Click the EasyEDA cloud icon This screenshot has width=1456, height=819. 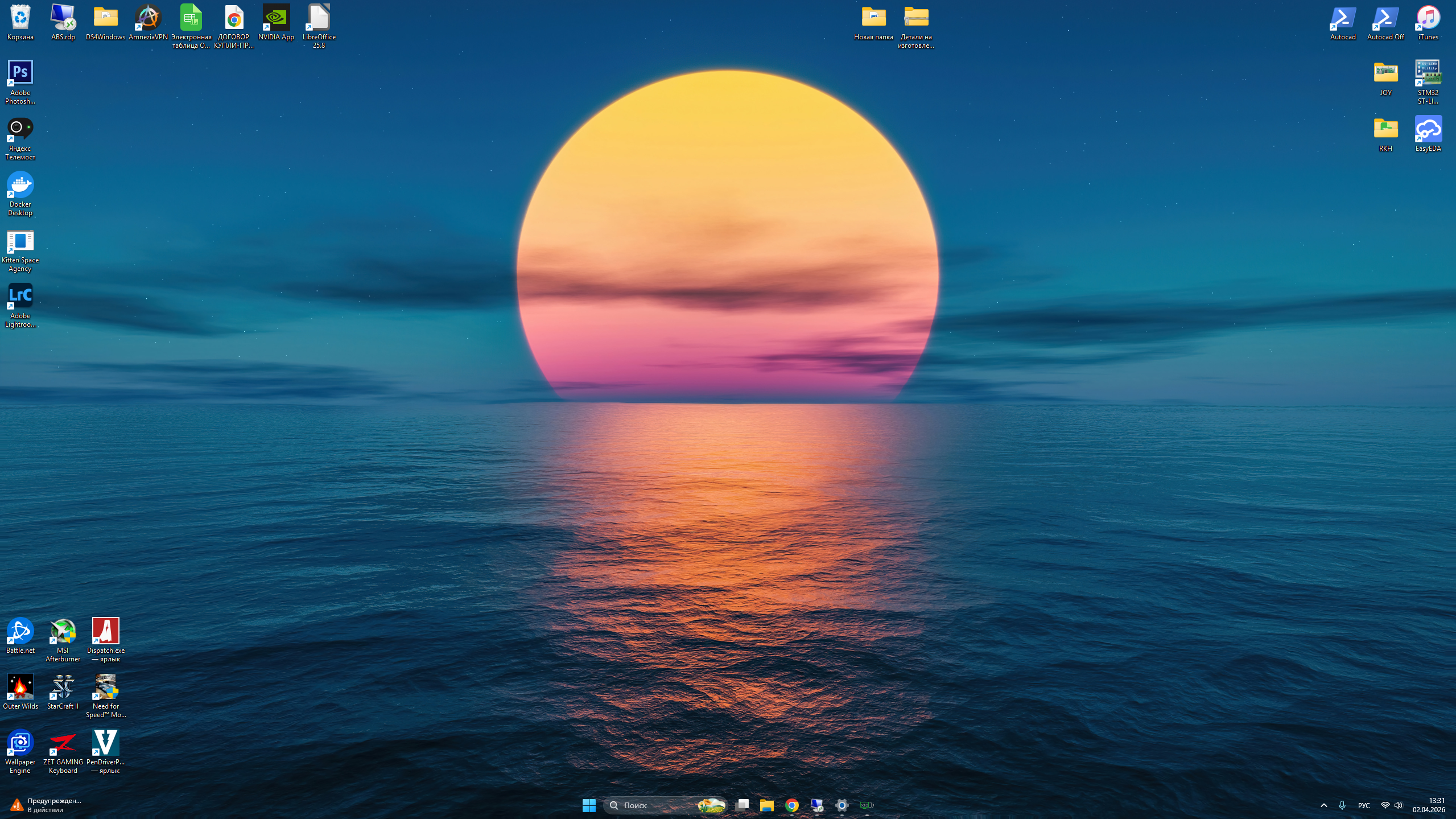pyautogui.click(x=1428, y=129)
